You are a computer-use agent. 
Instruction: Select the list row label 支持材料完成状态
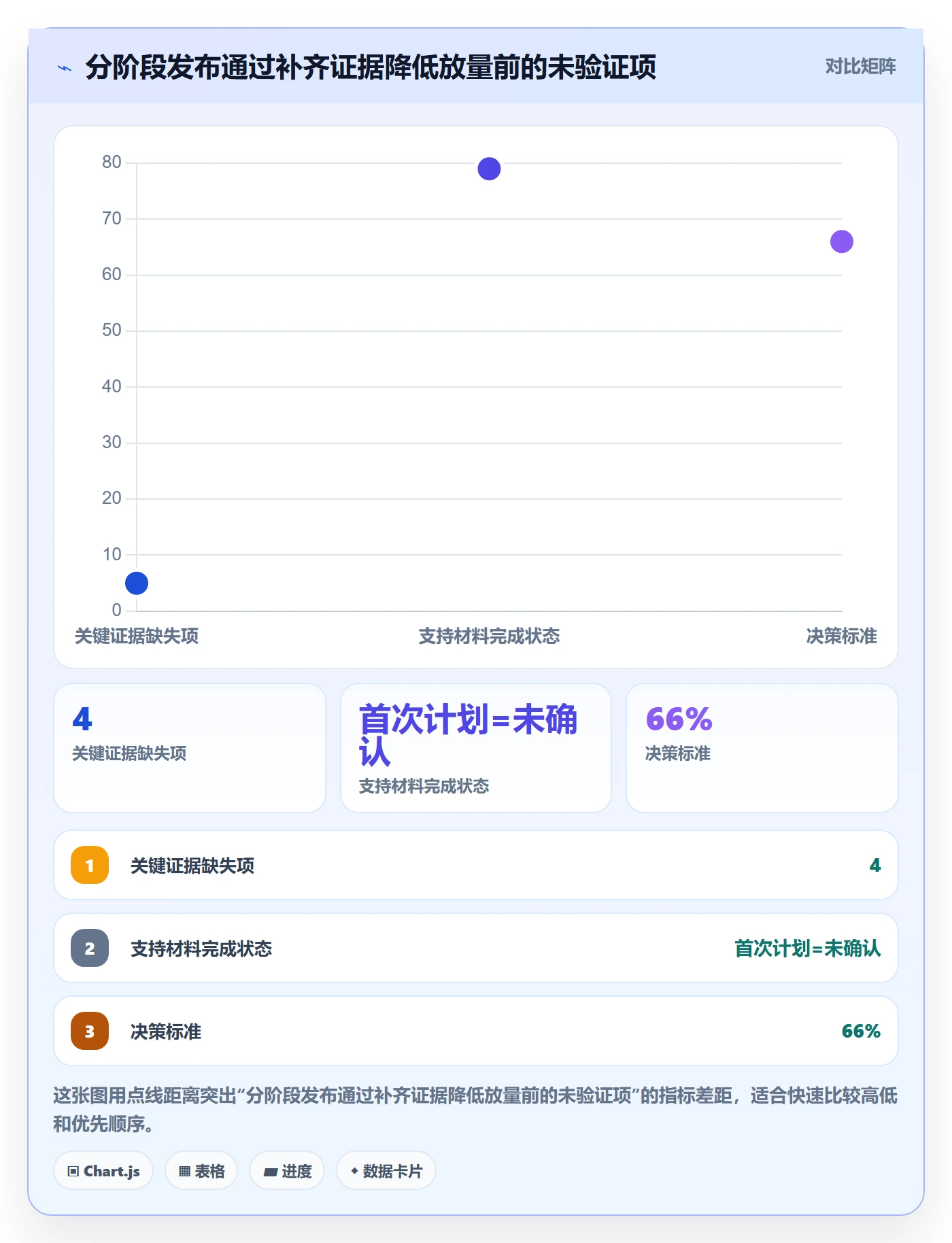(201, 949)
